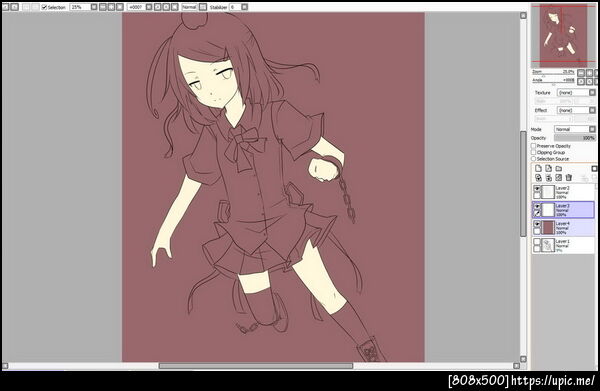
Task: Click the rotation angle field in toolbar
Action: [x=136, y=7]
